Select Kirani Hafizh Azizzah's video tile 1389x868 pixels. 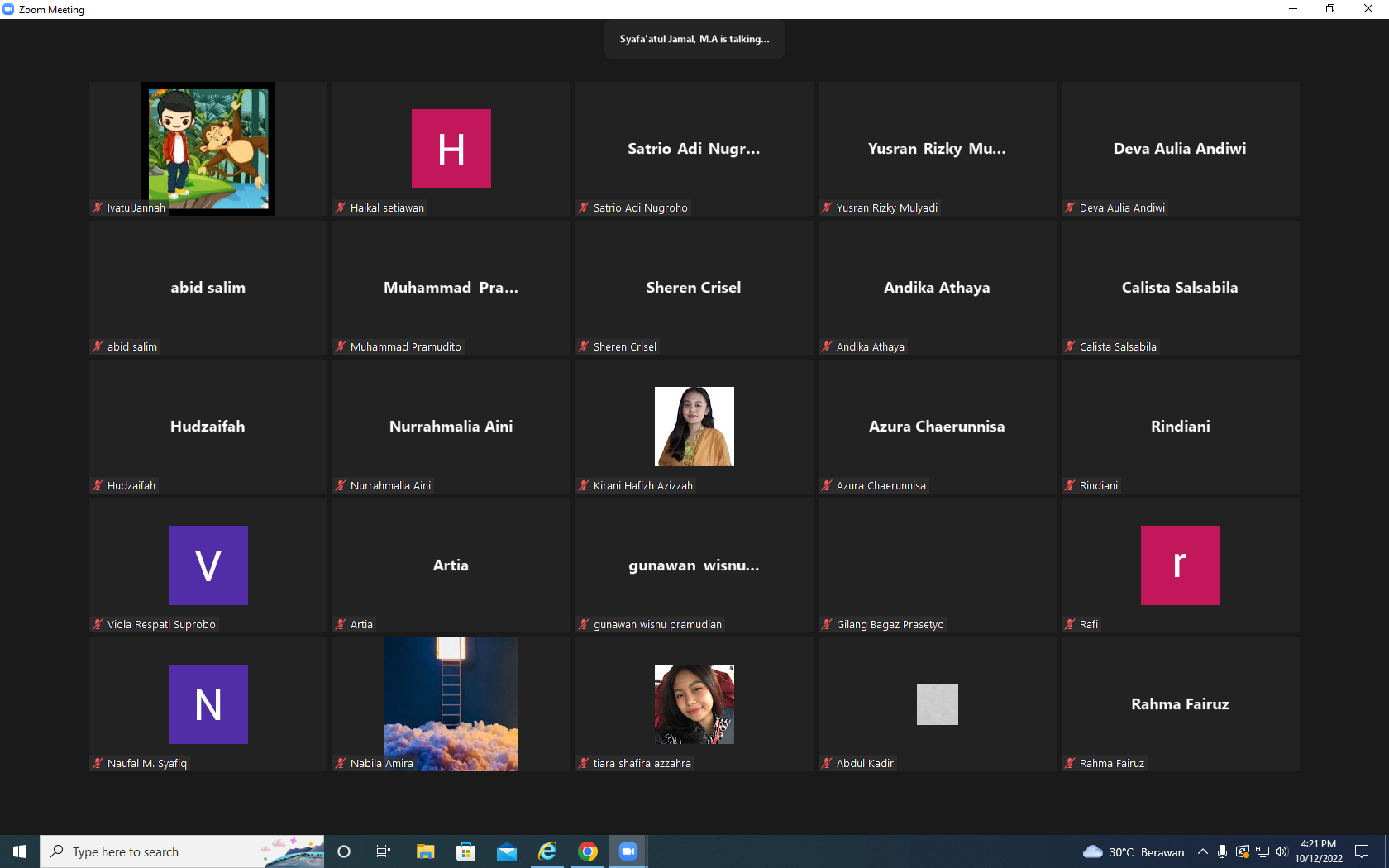[x=694, y=427]
